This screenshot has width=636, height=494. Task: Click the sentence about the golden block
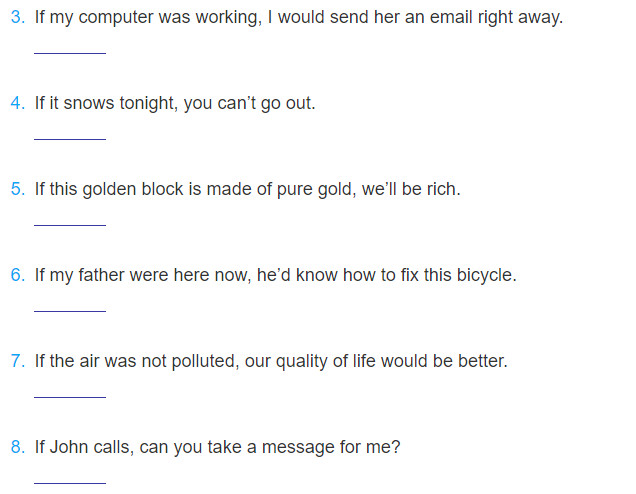pyautogui.click(x=247, y=190)
